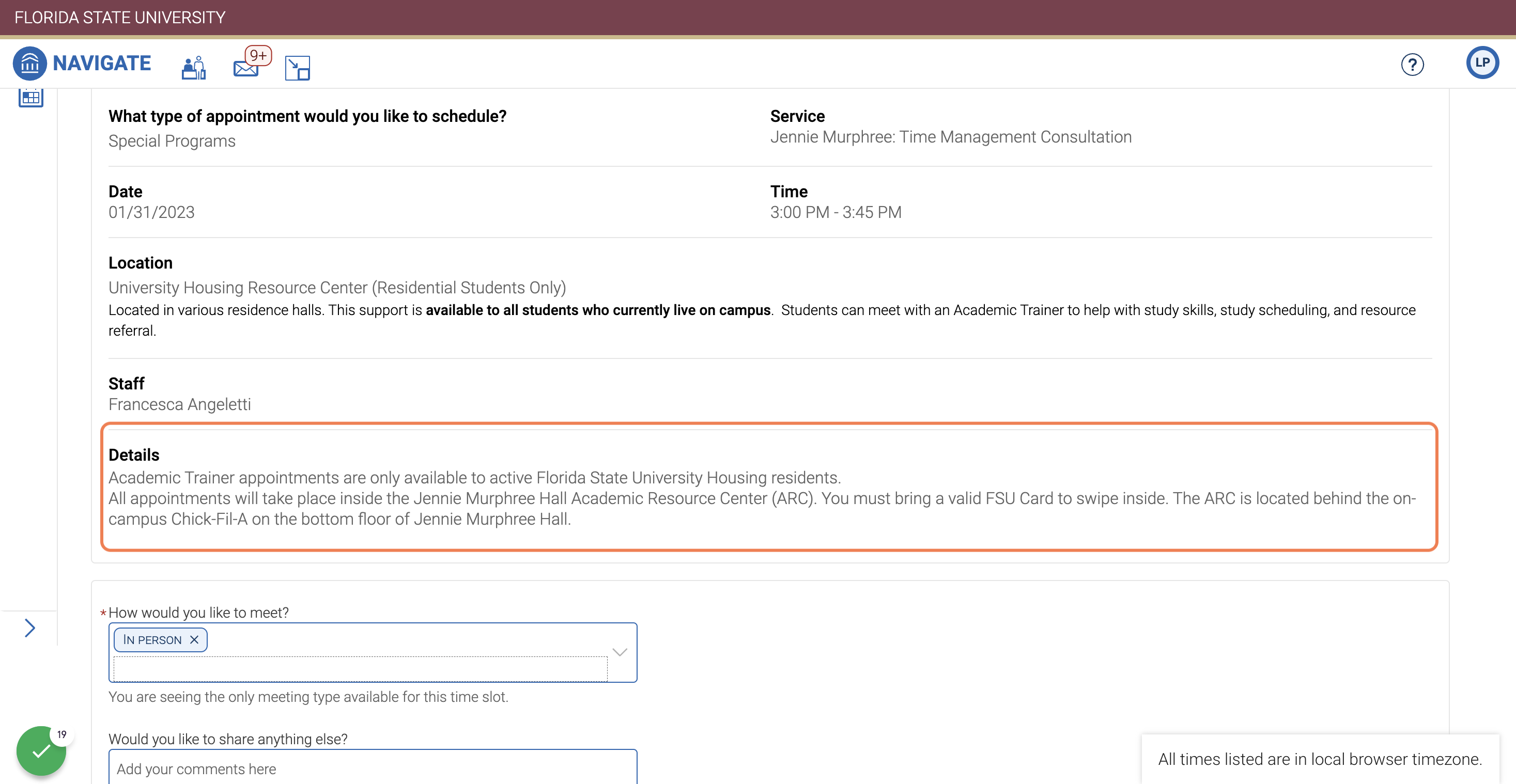
Task: Click the Special Programs appointment type text
Action: coord(172,141)
